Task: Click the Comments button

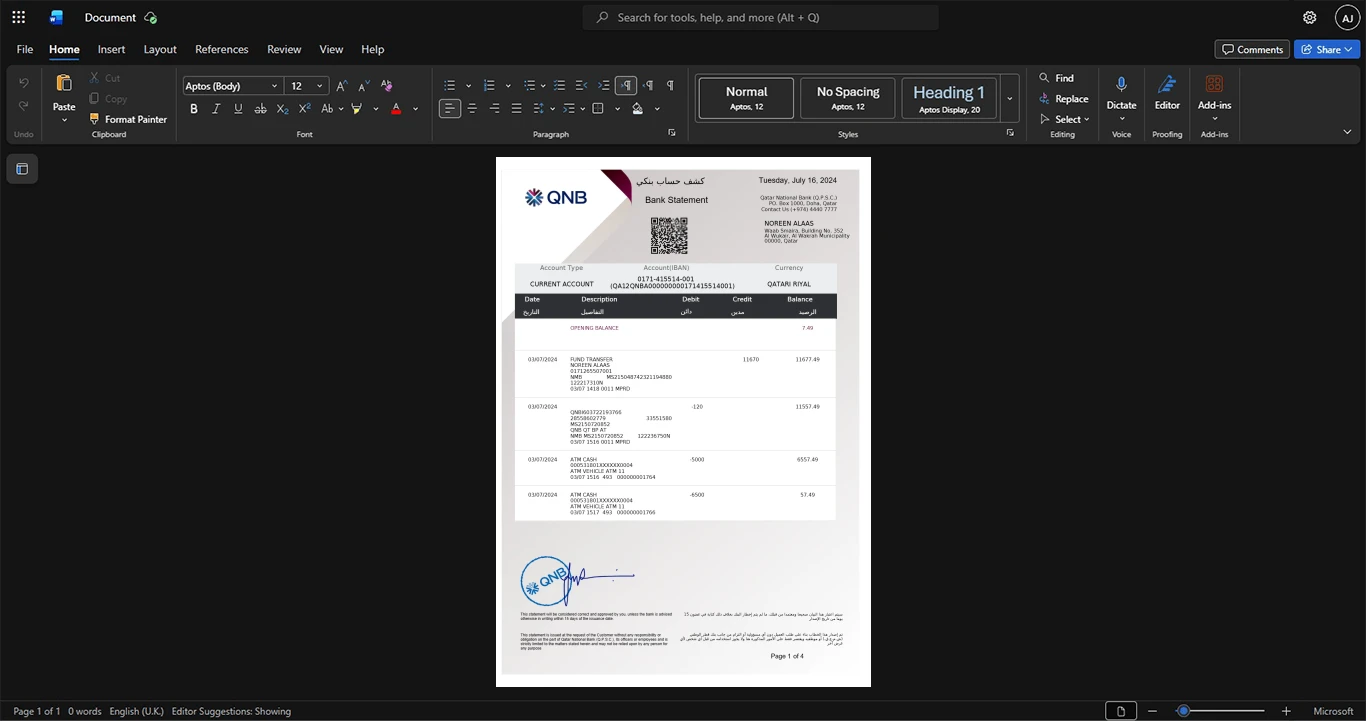Action: [x=1252, y=49]
